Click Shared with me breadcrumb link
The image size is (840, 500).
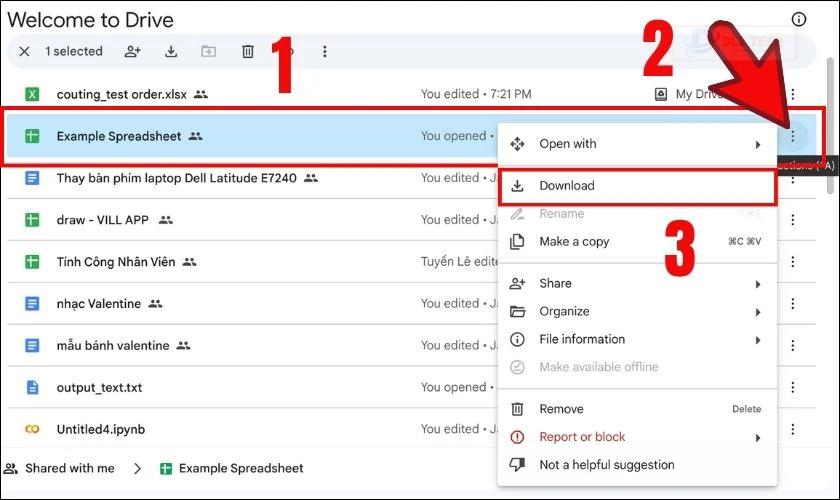pyautogui.click(x=70, y=468)
